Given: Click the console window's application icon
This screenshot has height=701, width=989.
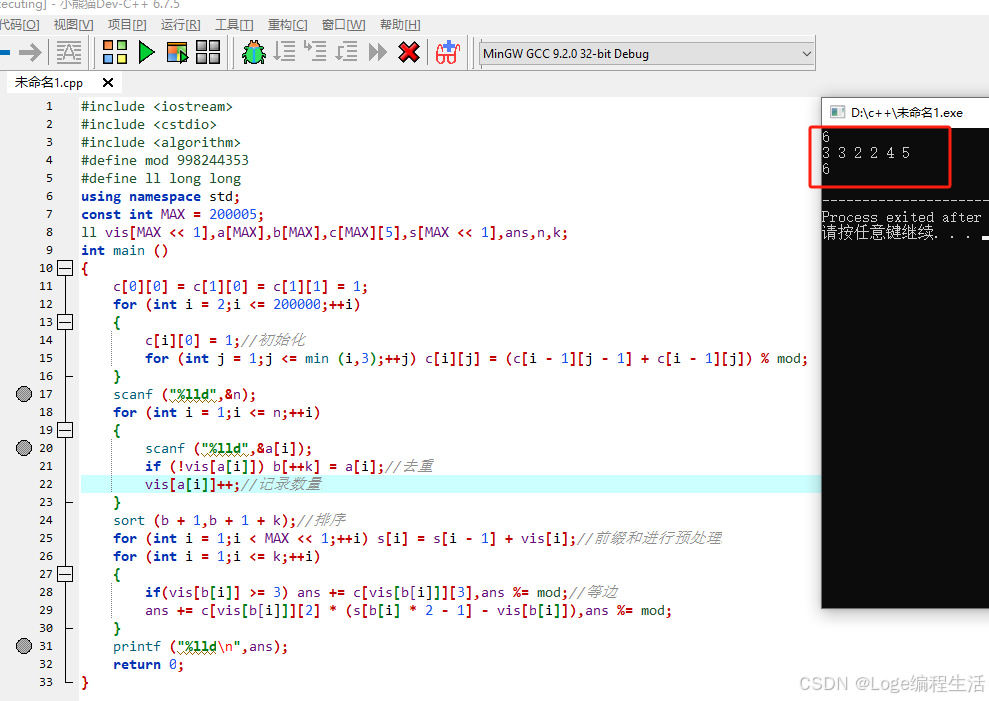Looking at the screenshot, I should point(837,112).
